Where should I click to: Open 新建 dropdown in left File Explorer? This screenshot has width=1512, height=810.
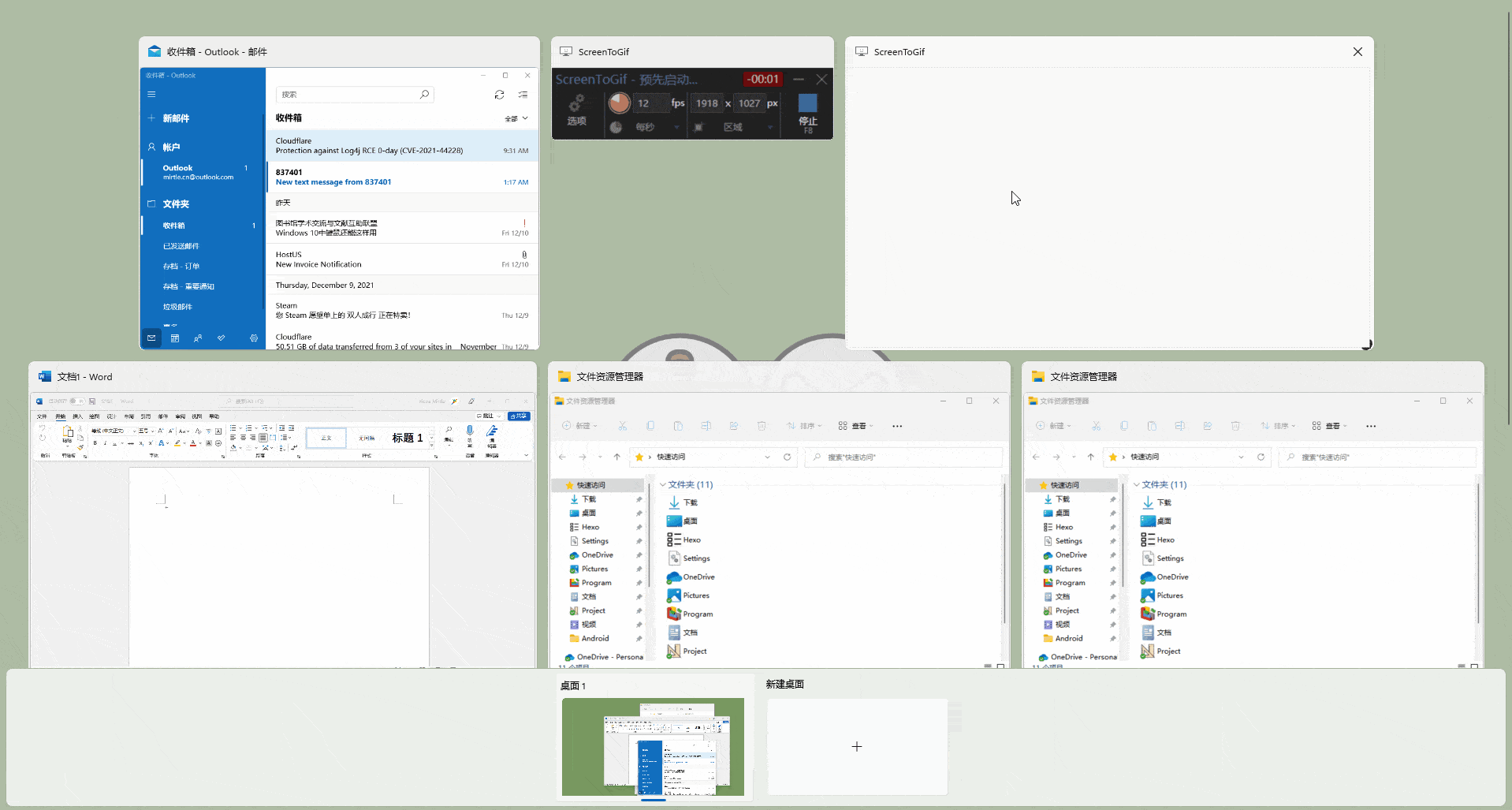click(580, 426)
